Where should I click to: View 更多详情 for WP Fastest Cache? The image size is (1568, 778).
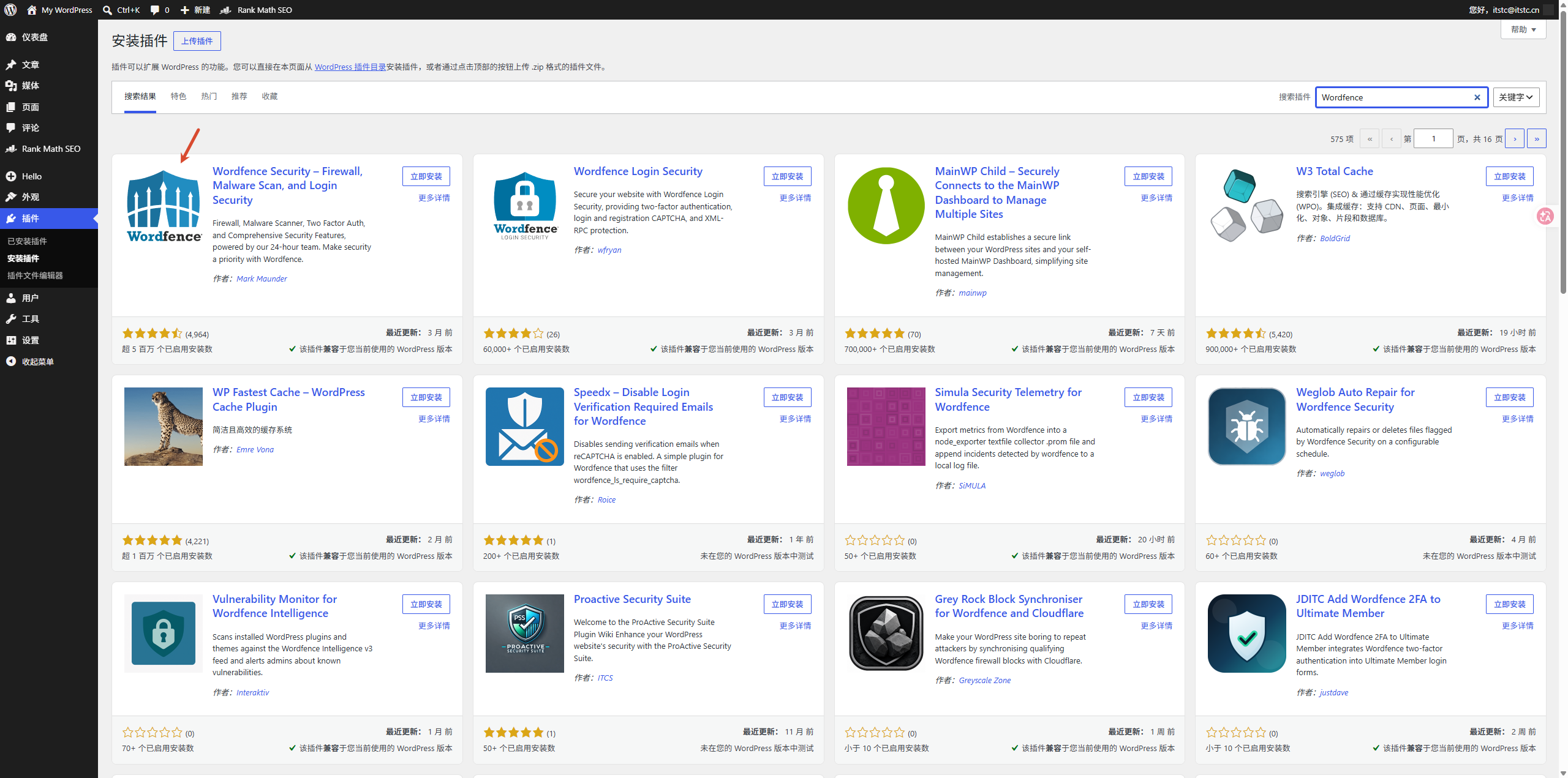click(x=434, y=419)
